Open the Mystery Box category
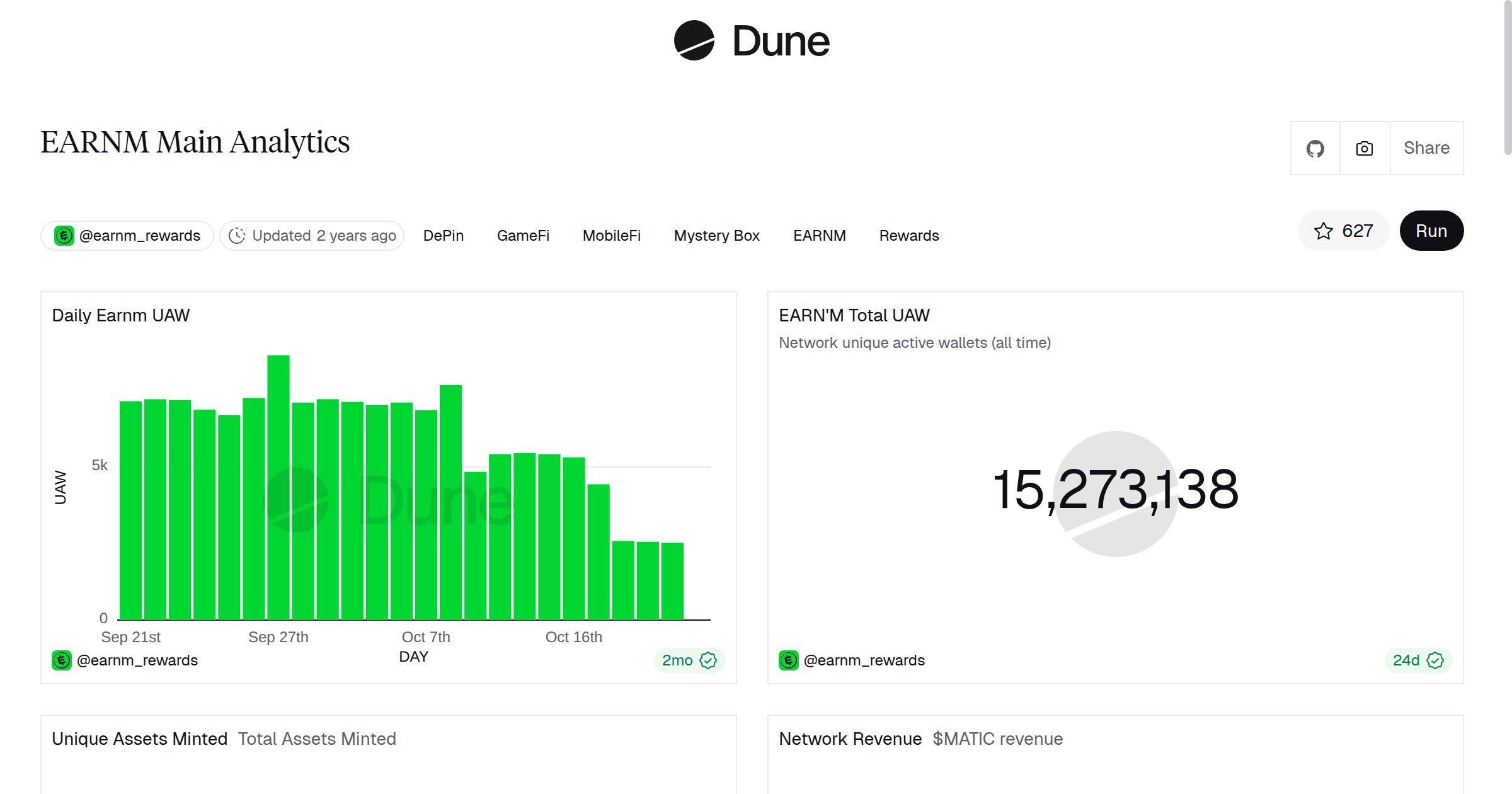Image resolution: width=1512 pixels, height=794 pixels. click(716, 235)
